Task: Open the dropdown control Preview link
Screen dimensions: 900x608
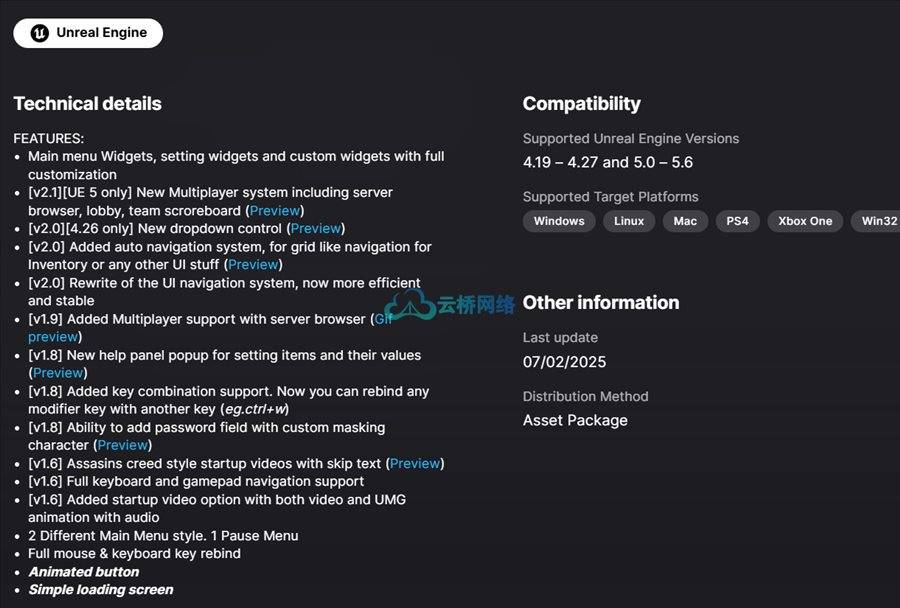Action: point(316,229)
